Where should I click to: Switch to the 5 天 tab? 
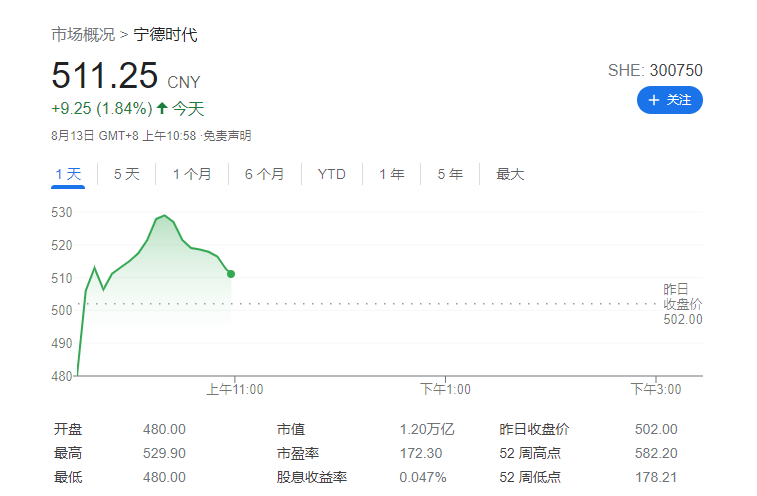point(126,174)
